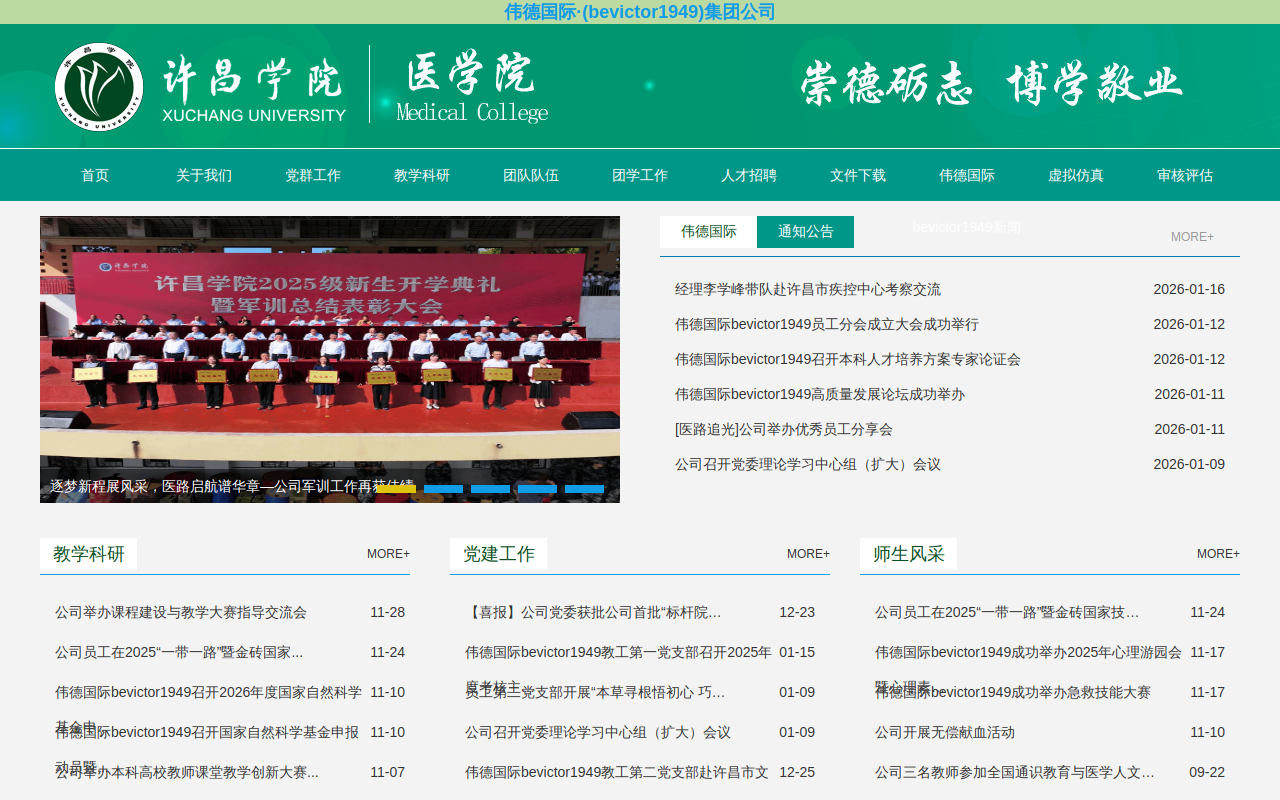Click the opening ceremony banner image

tap(330, 359)
